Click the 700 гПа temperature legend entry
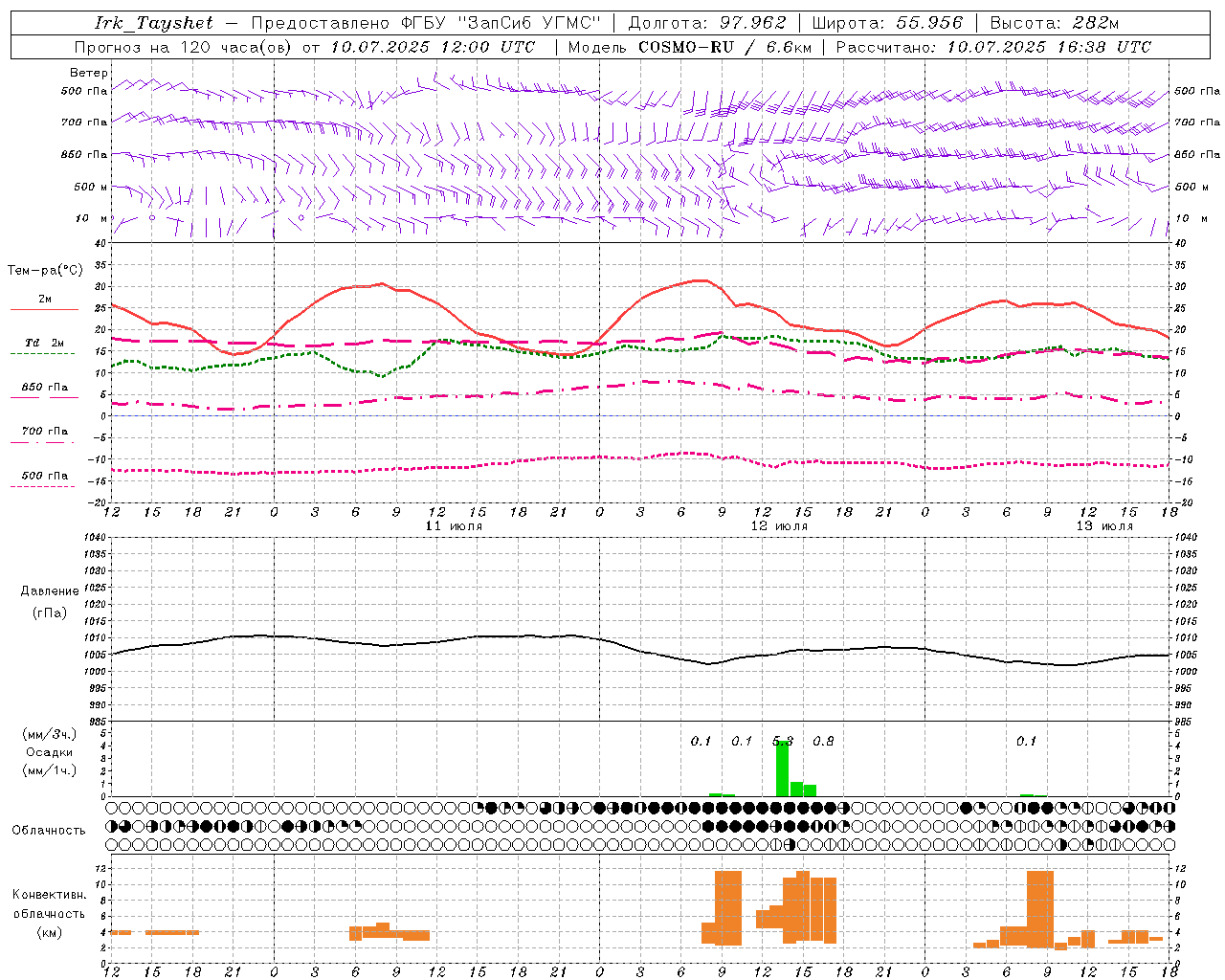The image size is (1225, 980). click(x=45, y=432)
